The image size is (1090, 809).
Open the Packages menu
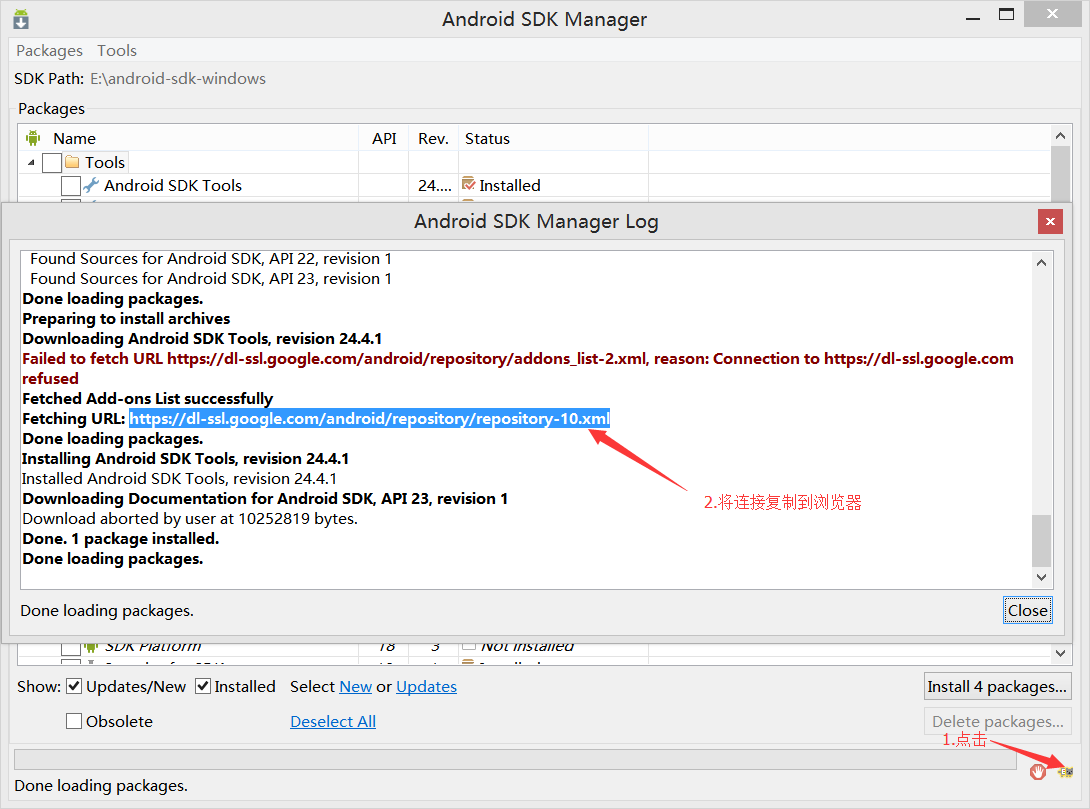click(x=49, y=51)
